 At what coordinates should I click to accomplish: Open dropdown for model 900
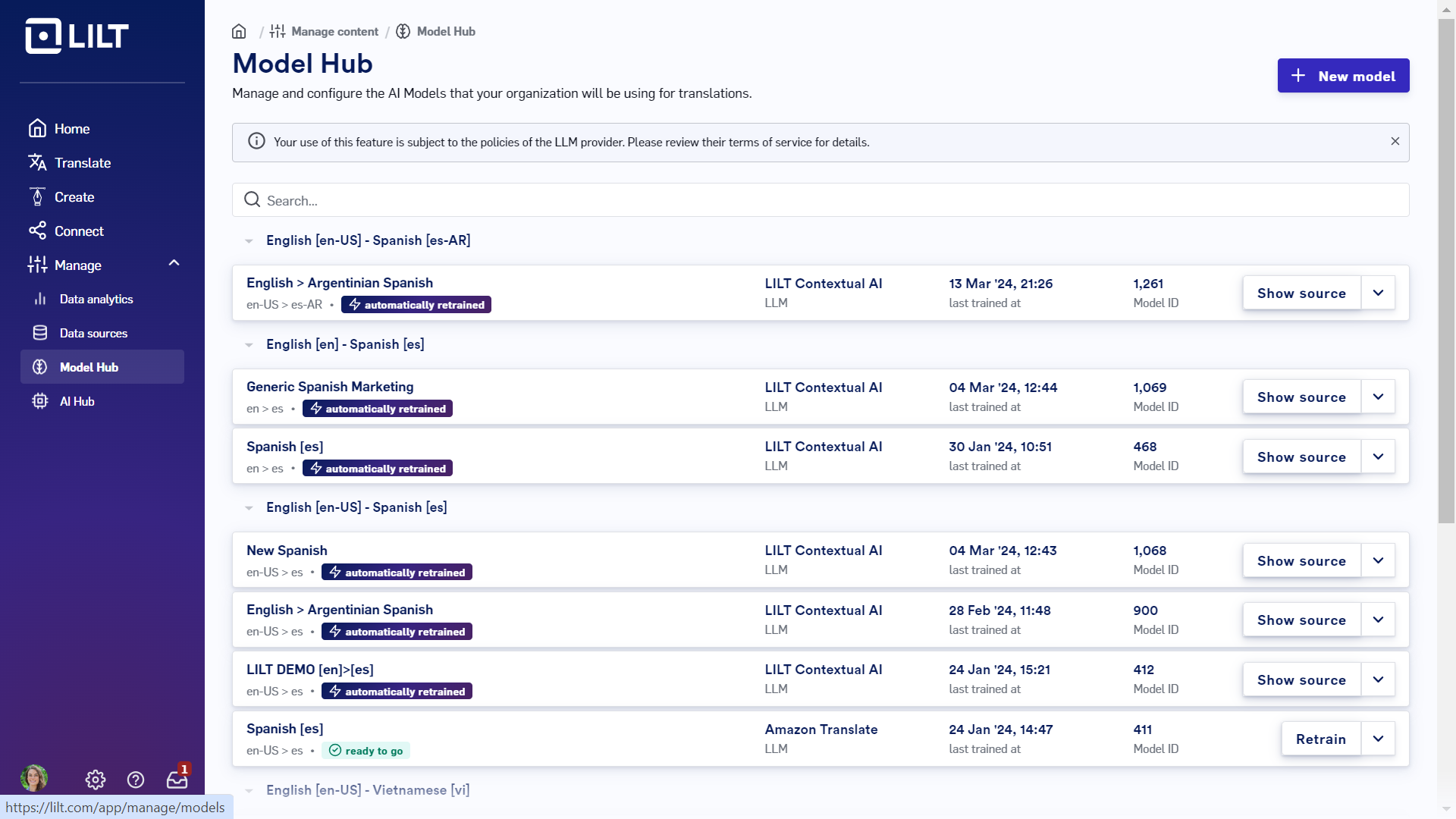(1378, 620)
